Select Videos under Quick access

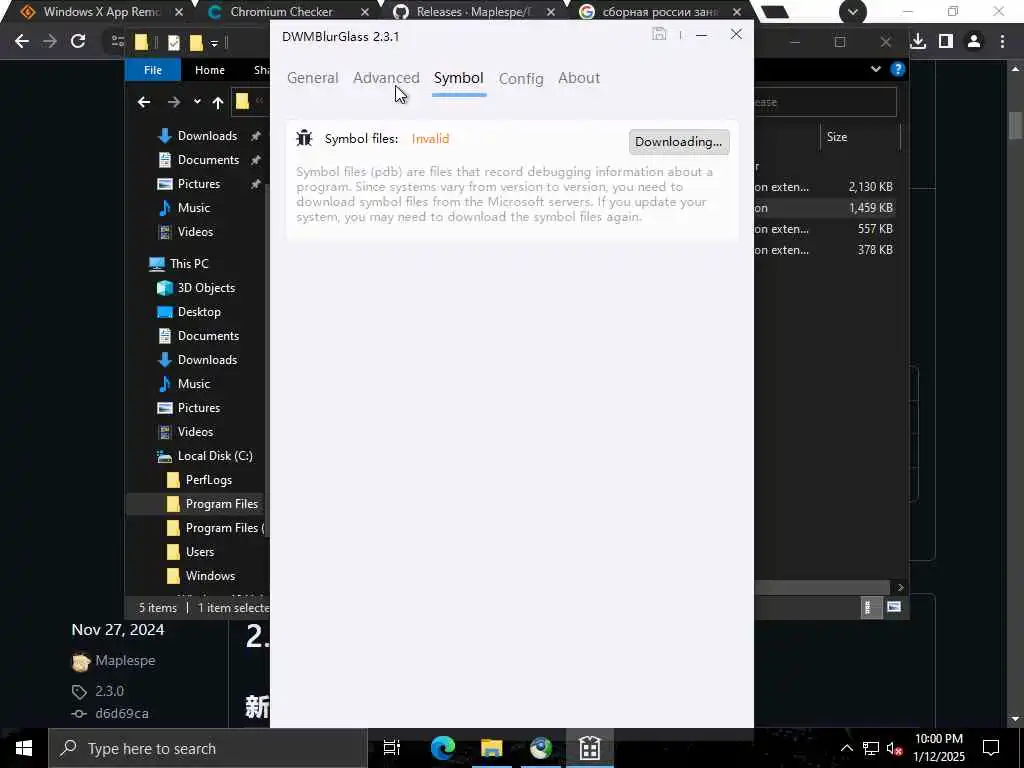[x=195, y=232]
